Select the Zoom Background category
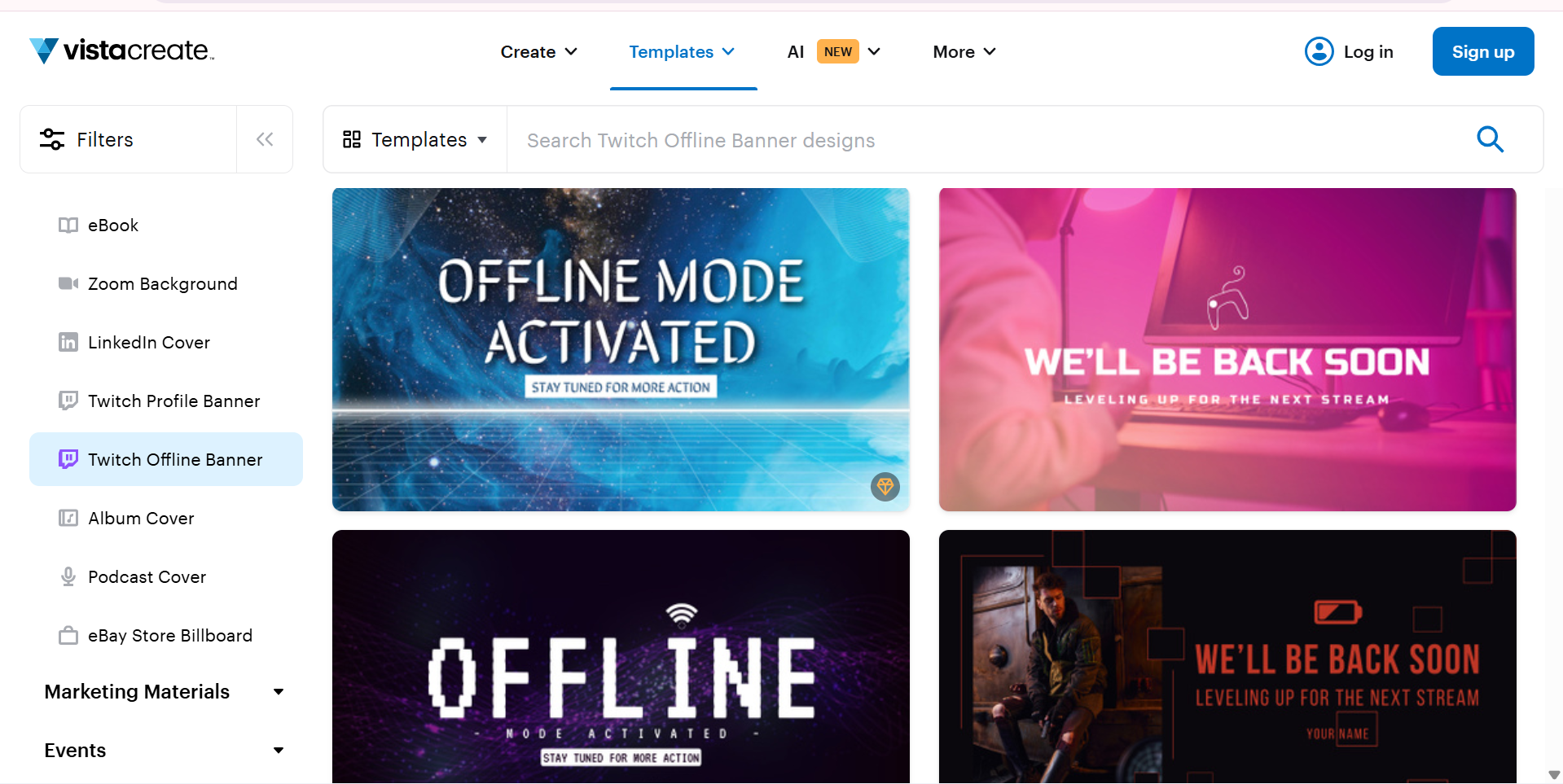The image size is (1563, 784). coord(162,283)
